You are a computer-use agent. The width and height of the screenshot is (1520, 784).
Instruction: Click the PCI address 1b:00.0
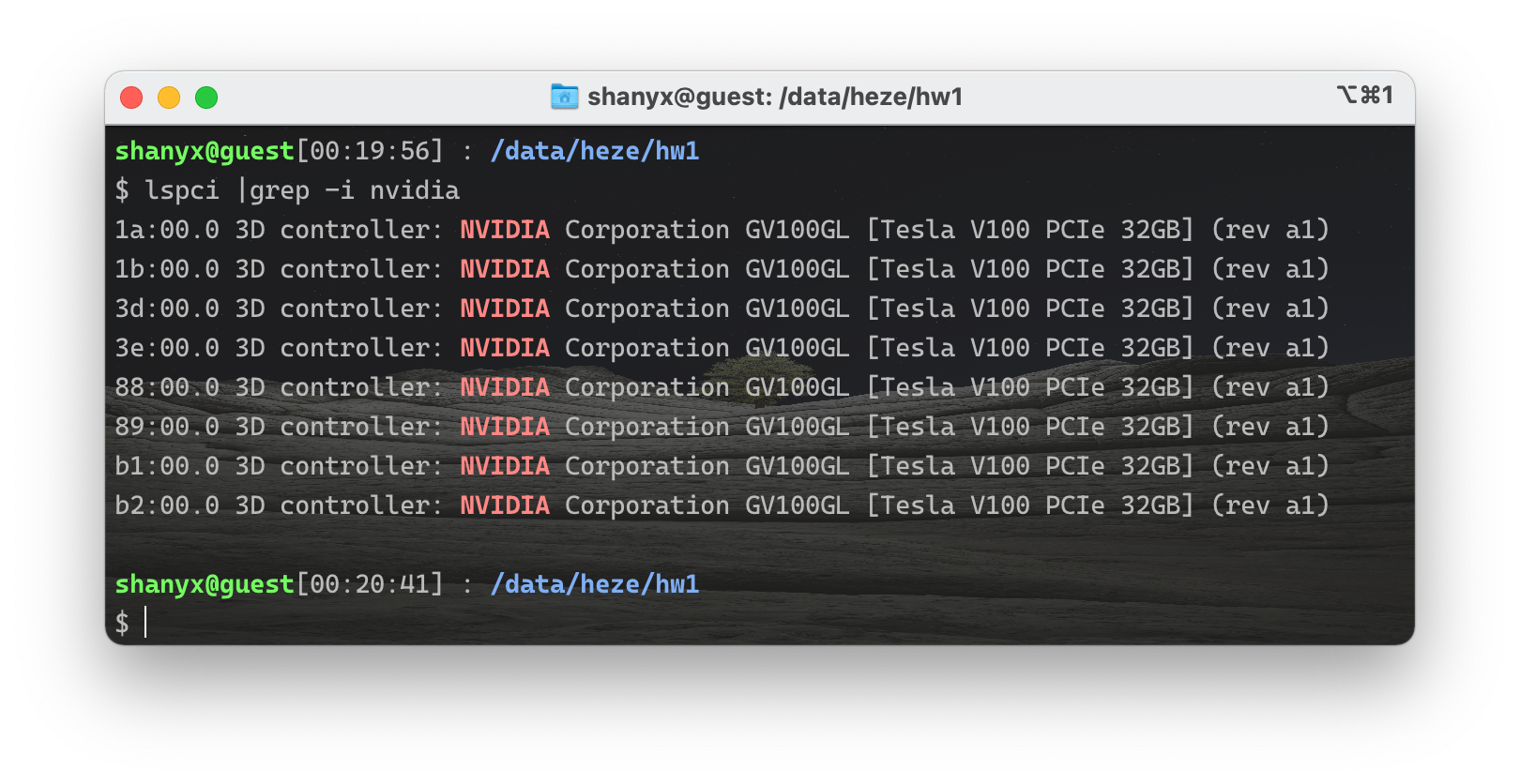[167, 269]
